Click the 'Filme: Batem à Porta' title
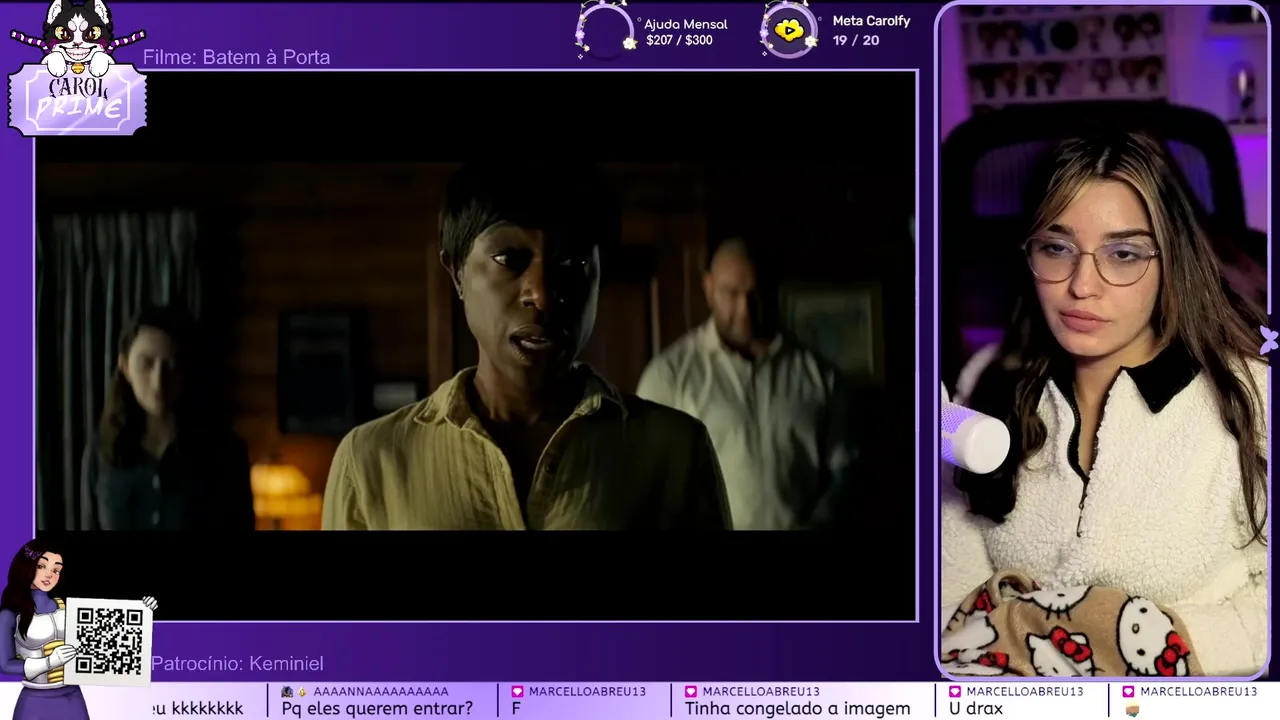This screenshot has height=720, width=1280. 236,57
